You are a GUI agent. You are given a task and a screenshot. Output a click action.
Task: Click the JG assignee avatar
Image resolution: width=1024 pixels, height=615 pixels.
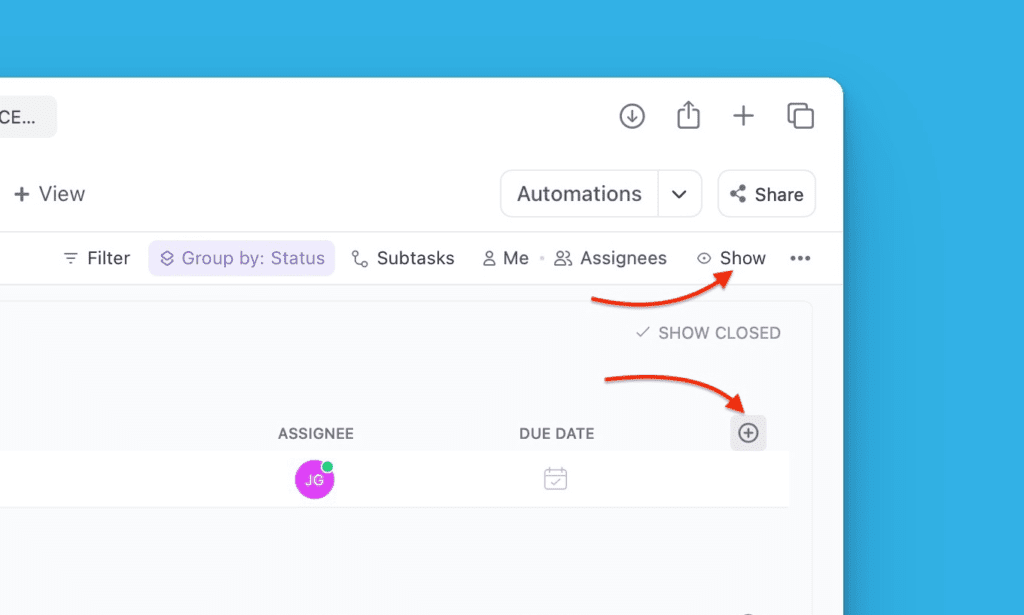click(x=314, y=479)
